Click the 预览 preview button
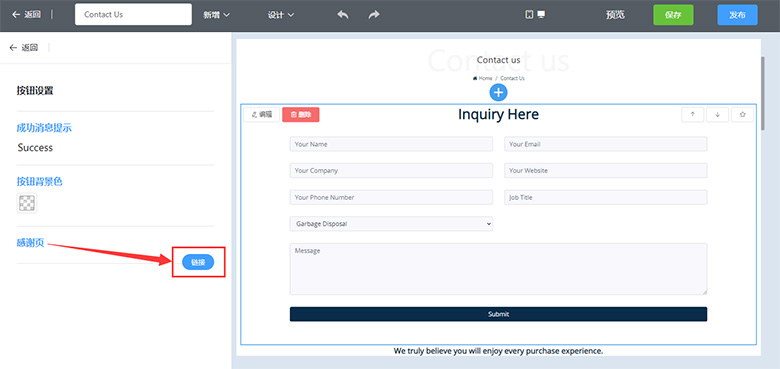Screen dimensions: 780x369 [x=615, y=15]
